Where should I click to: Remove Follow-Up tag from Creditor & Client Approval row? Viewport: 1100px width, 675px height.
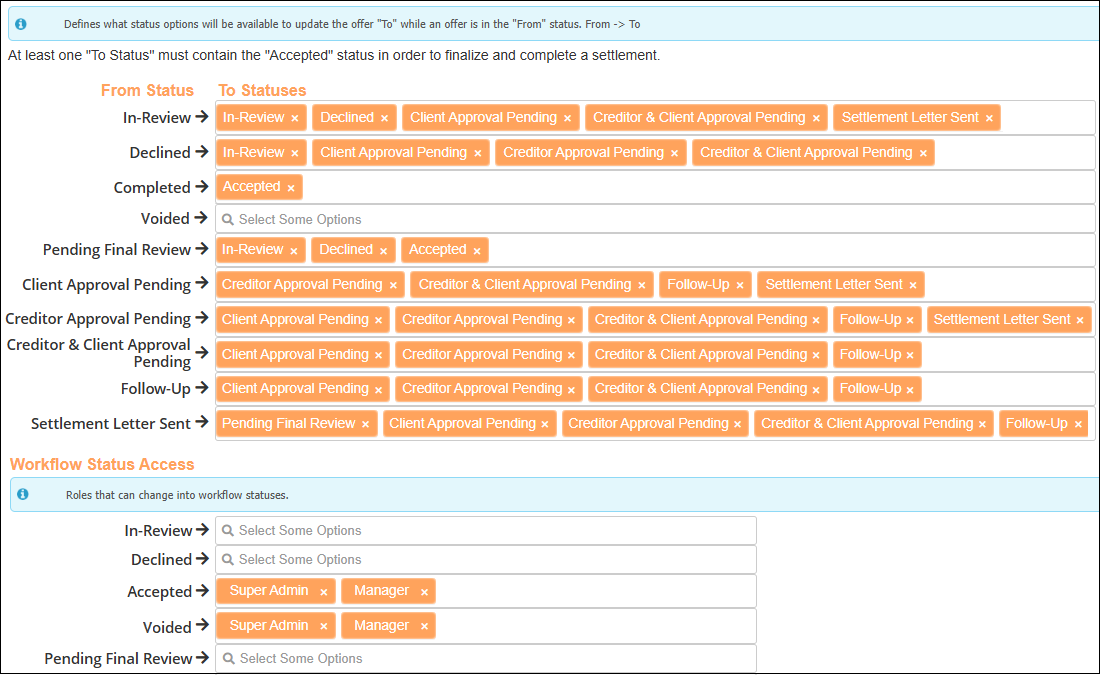coord(910,355)
